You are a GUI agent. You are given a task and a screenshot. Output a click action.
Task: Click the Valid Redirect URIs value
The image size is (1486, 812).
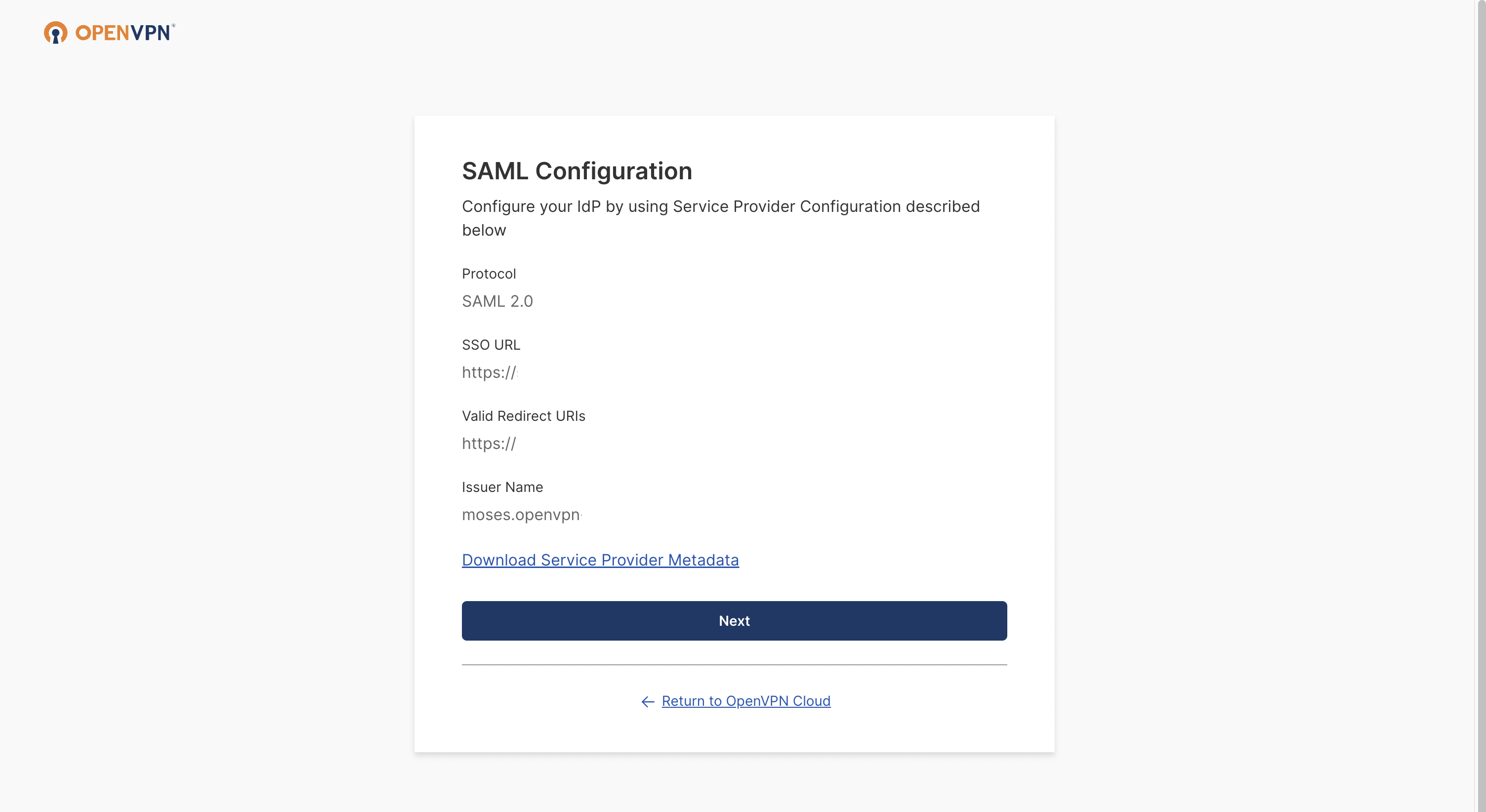[489, 444]
